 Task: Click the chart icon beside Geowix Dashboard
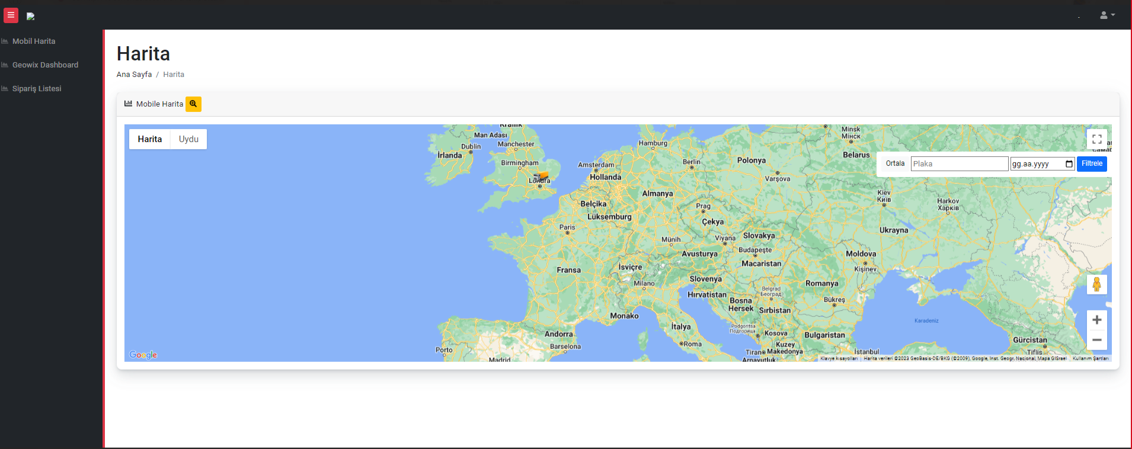5,65
